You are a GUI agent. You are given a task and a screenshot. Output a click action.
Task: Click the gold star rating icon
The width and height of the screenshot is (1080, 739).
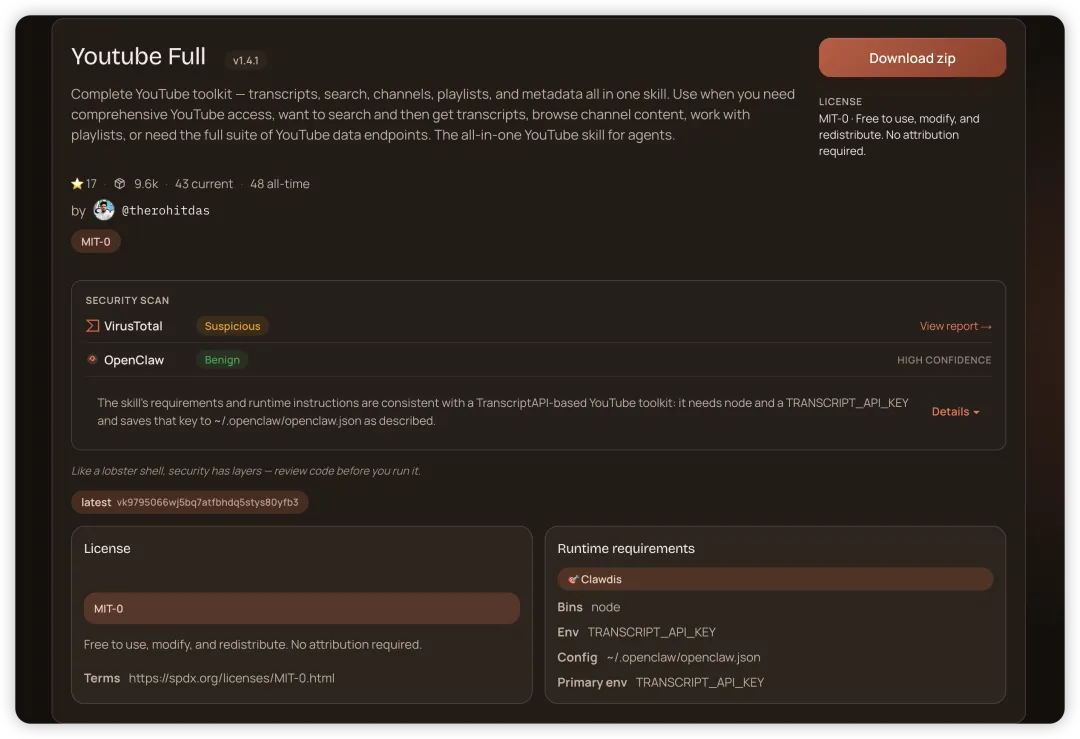[x=77, y=184]
